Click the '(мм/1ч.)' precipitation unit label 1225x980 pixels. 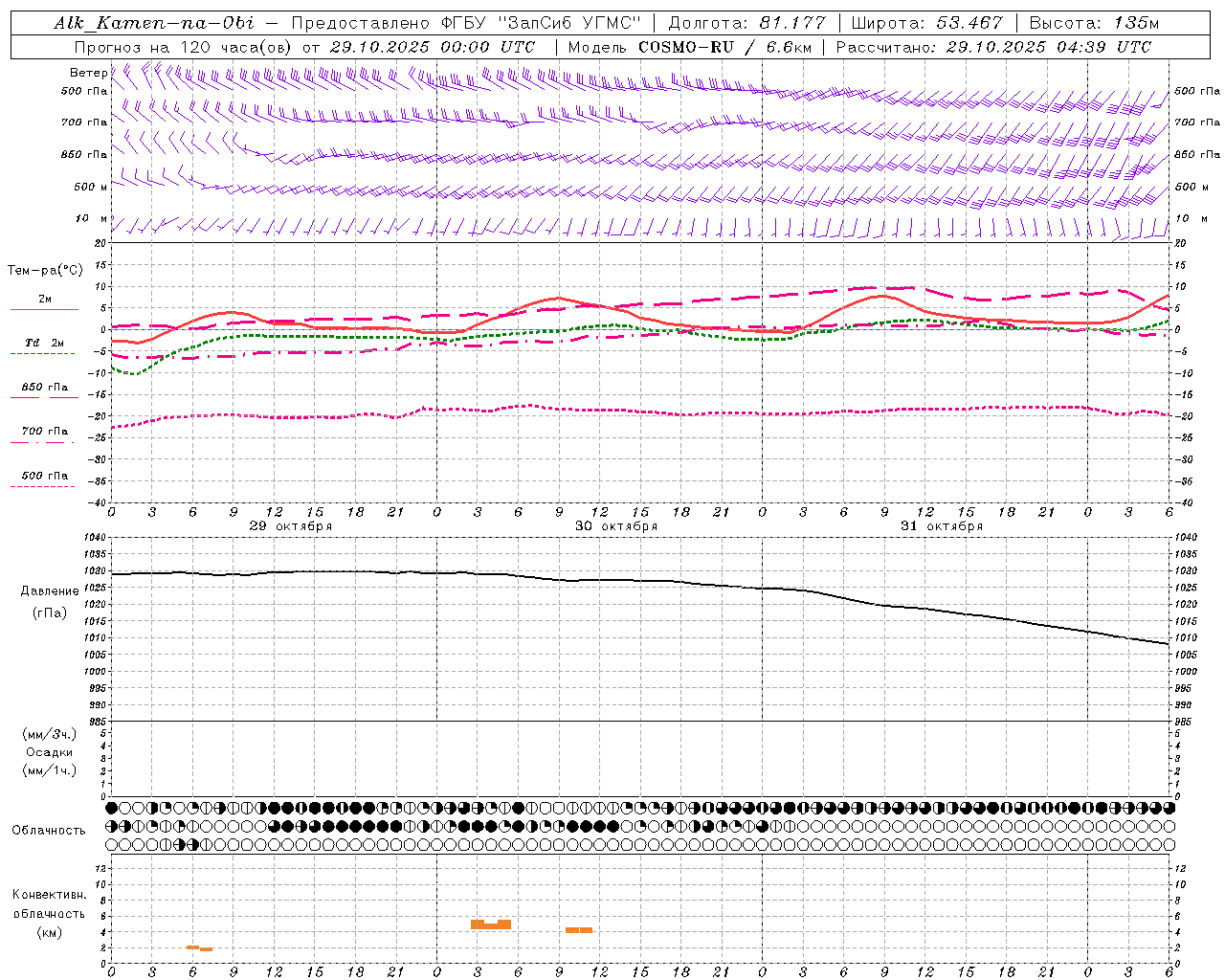point(49,770)
